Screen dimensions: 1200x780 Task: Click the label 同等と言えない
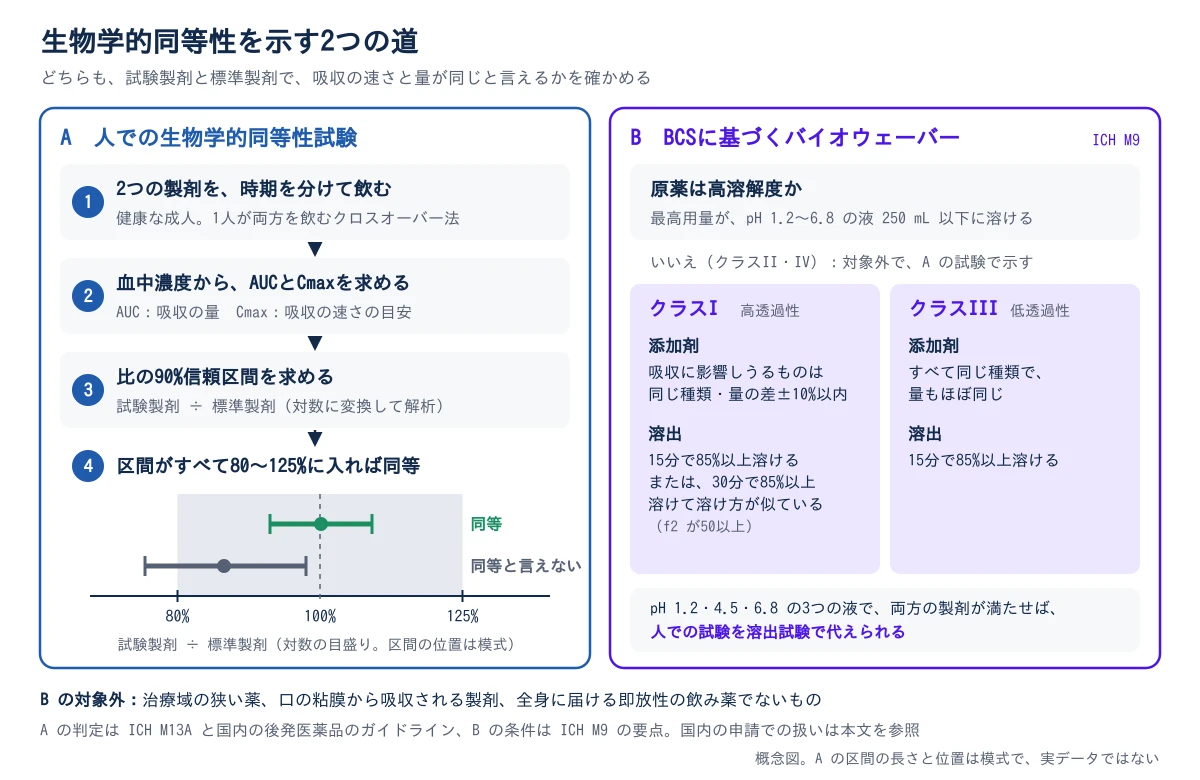[526, 566]
